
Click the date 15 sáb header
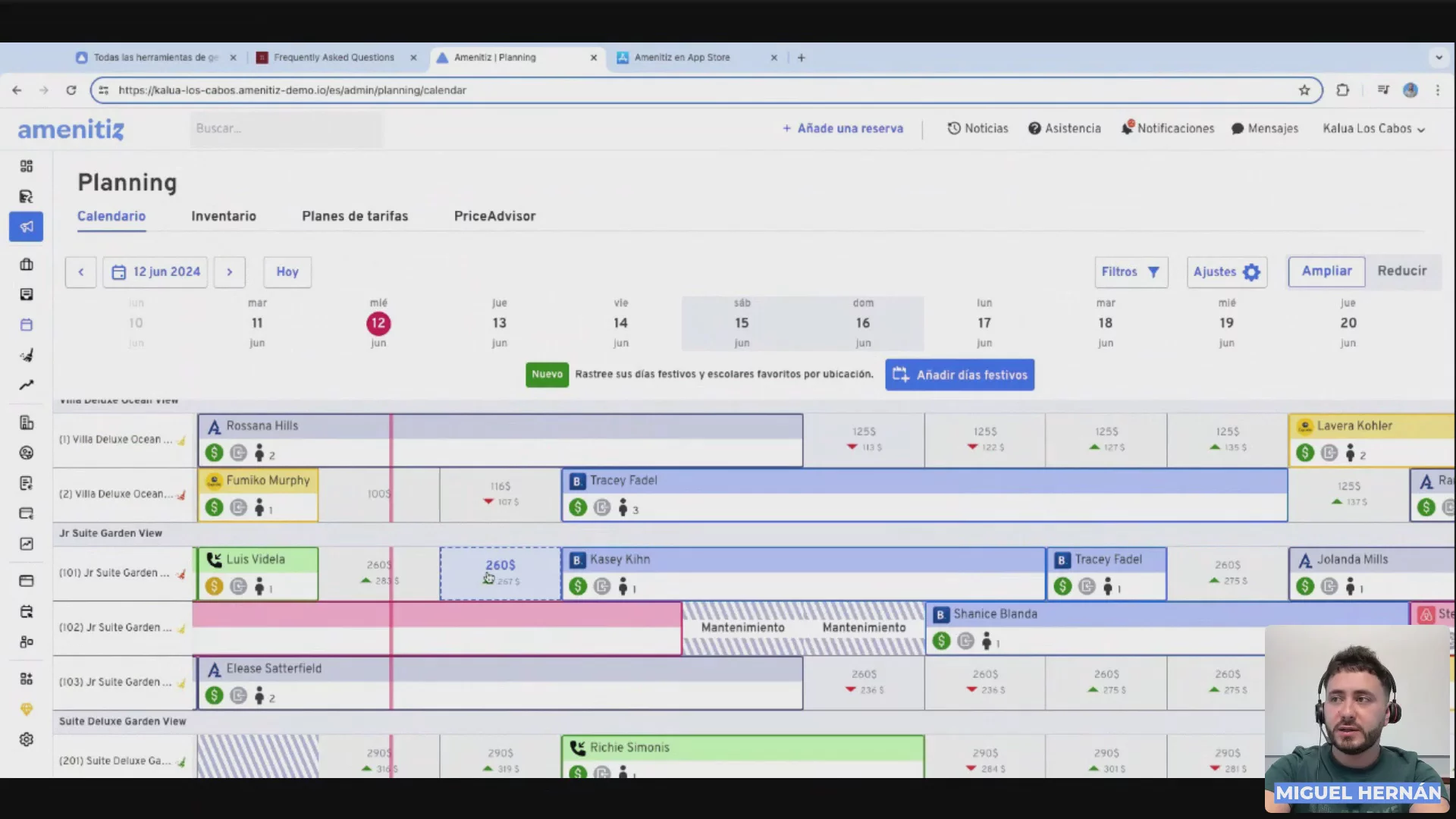[x=742, y=323]
